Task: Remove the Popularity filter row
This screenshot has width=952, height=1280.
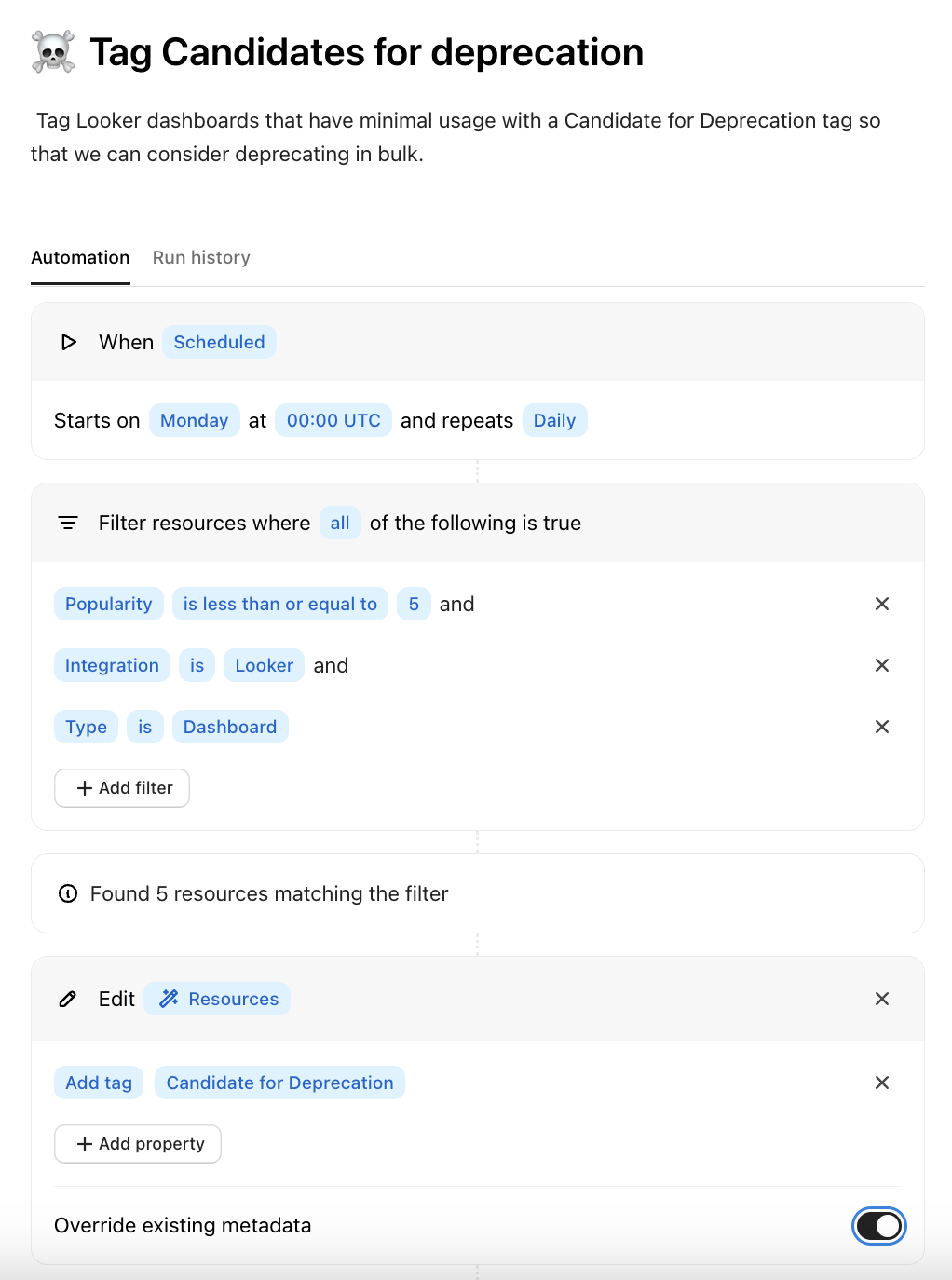Action: 881,604
